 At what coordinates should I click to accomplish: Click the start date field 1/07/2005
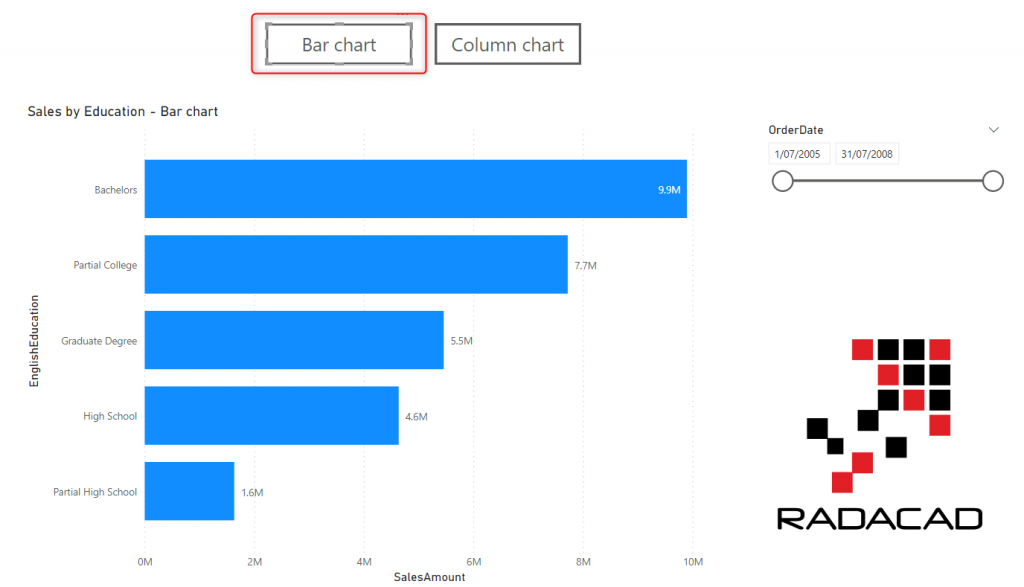799,154
